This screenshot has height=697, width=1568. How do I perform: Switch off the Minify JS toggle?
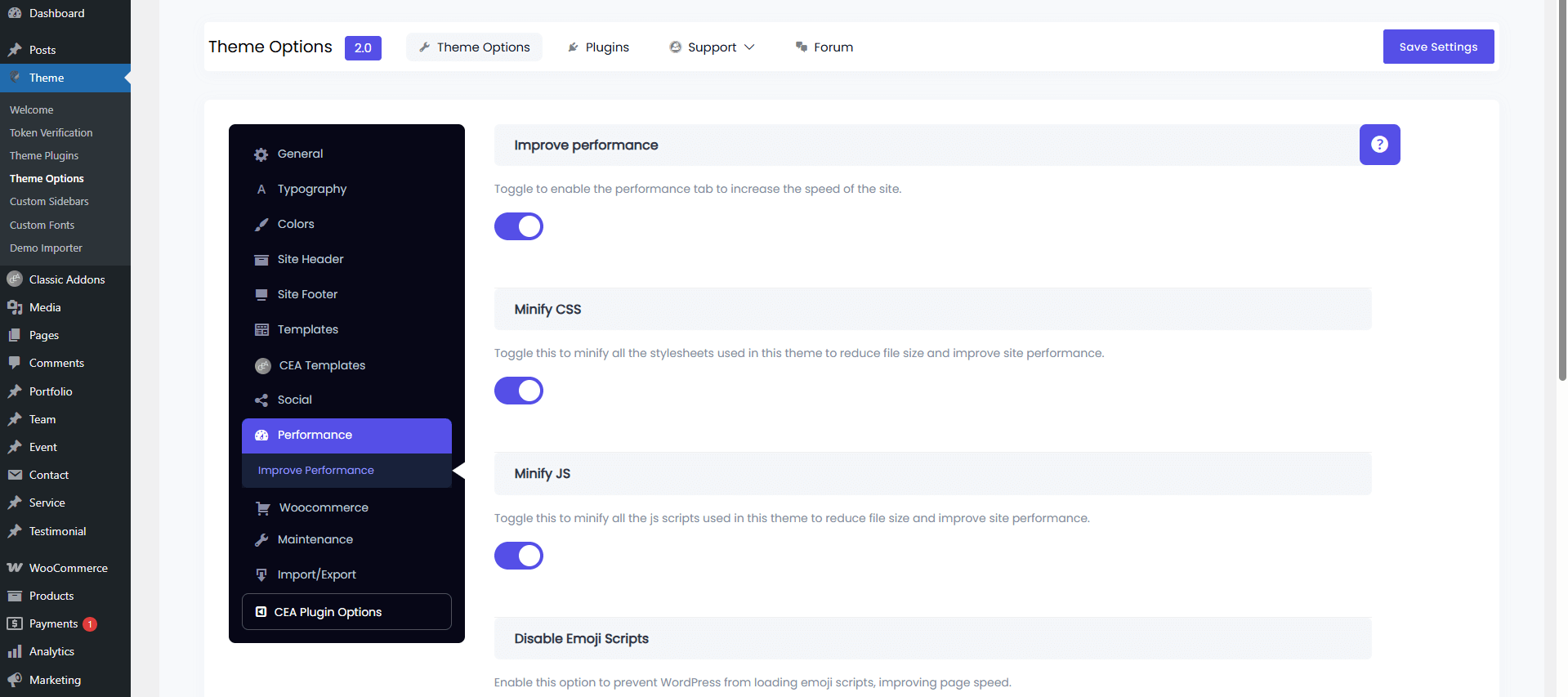tap(519, 556)
